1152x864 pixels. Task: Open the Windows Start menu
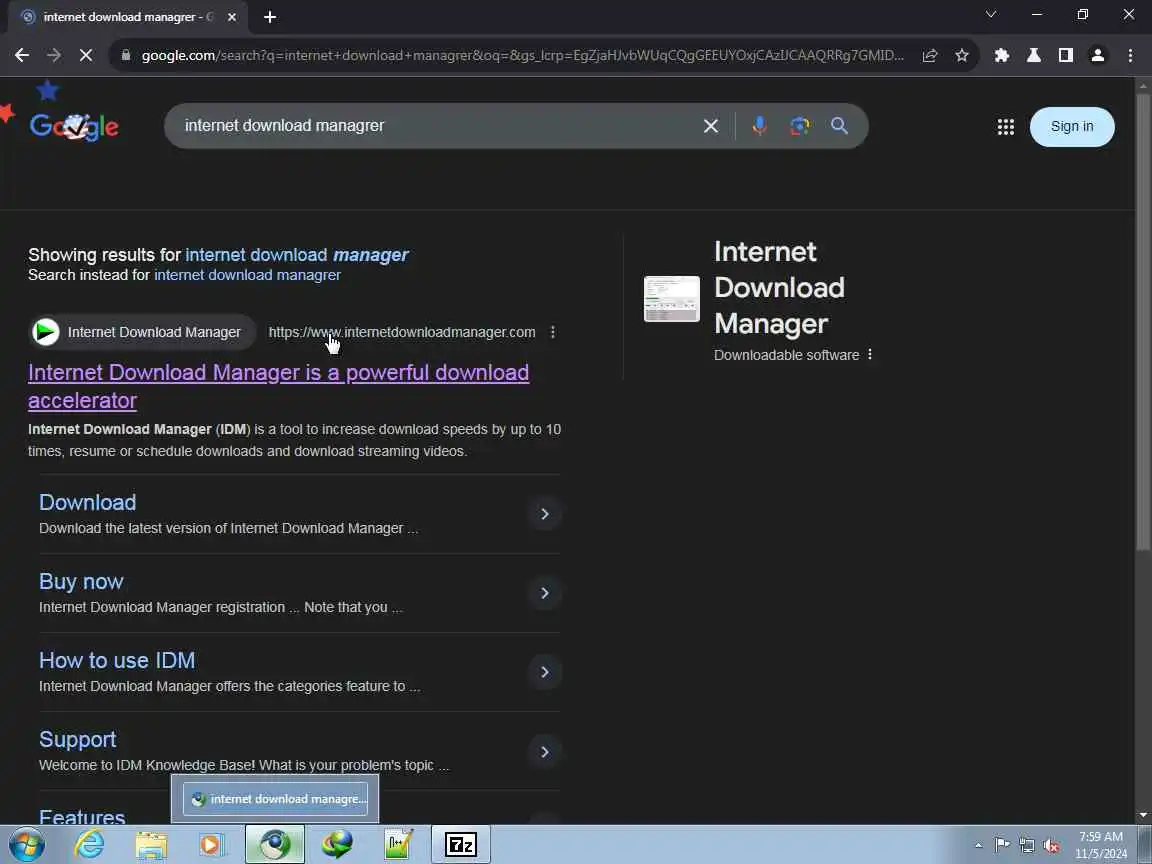coord(27,845)
